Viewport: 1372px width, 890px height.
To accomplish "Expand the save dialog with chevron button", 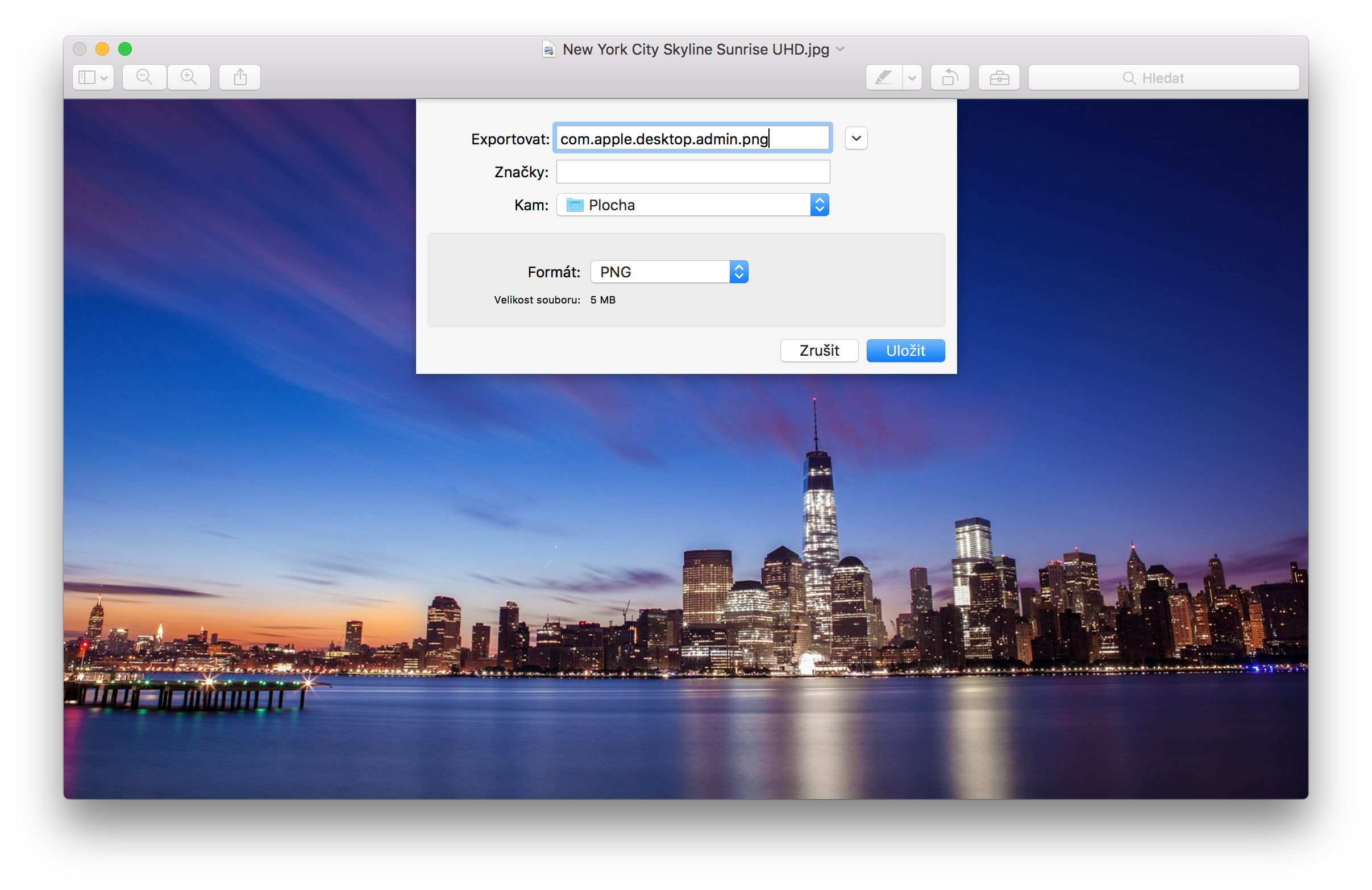I will 856,138.
